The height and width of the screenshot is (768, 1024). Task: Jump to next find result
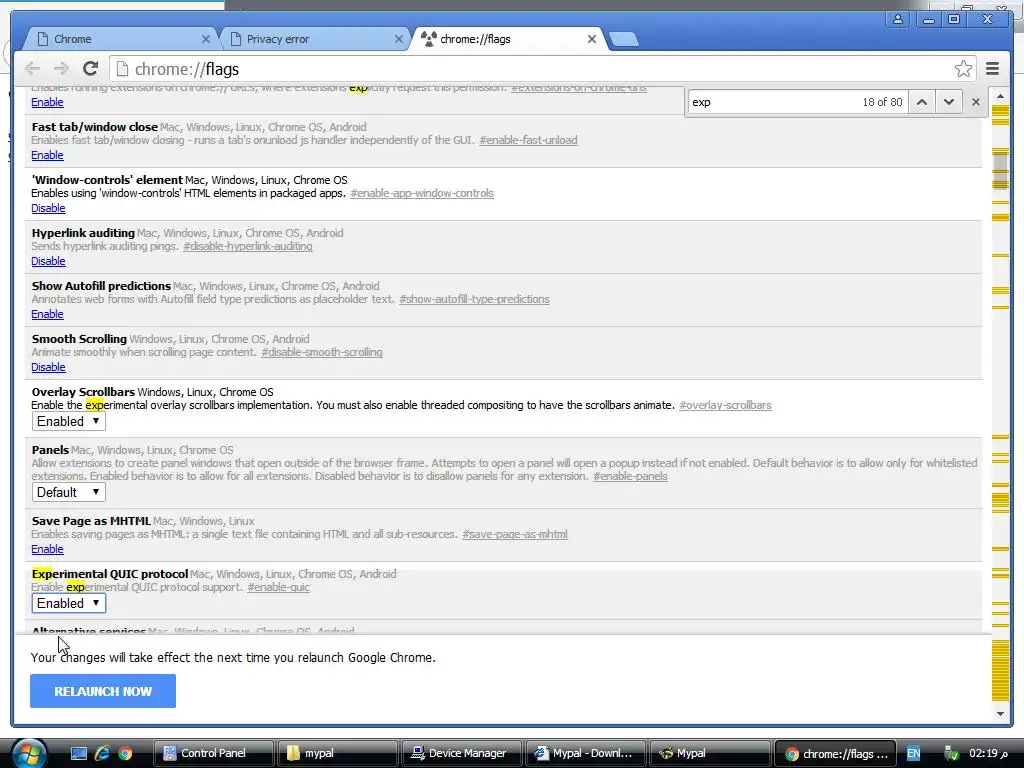tap(949, 102)
